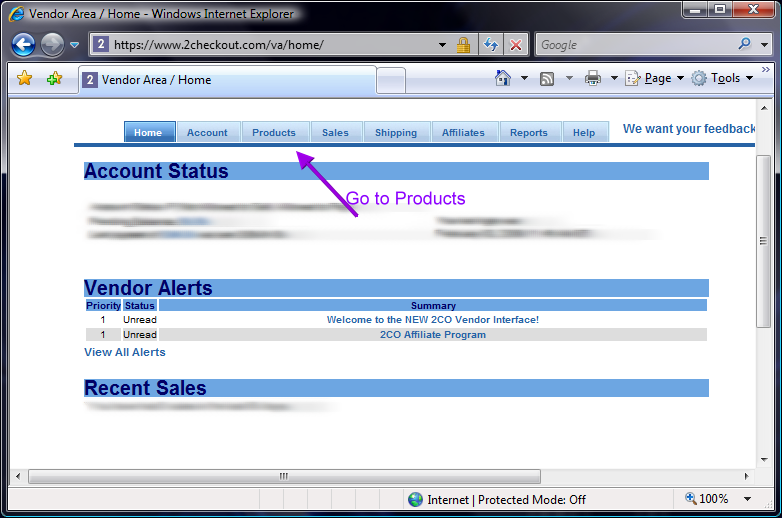Click the vertical scrollbar thumb
782x518 pixels.
point(764,241)
